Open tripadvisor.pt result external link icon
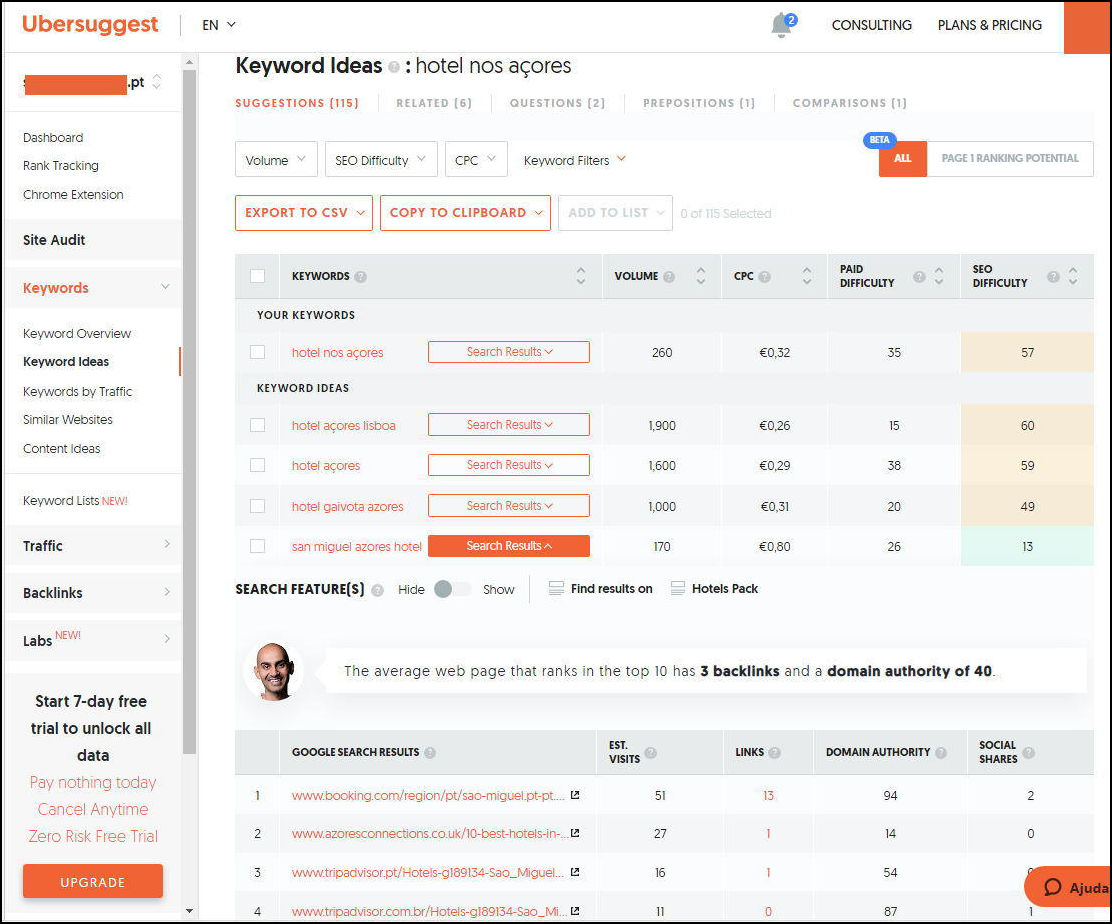Image resolution: width=1112 pixels, height=924 pixels. 575,872
